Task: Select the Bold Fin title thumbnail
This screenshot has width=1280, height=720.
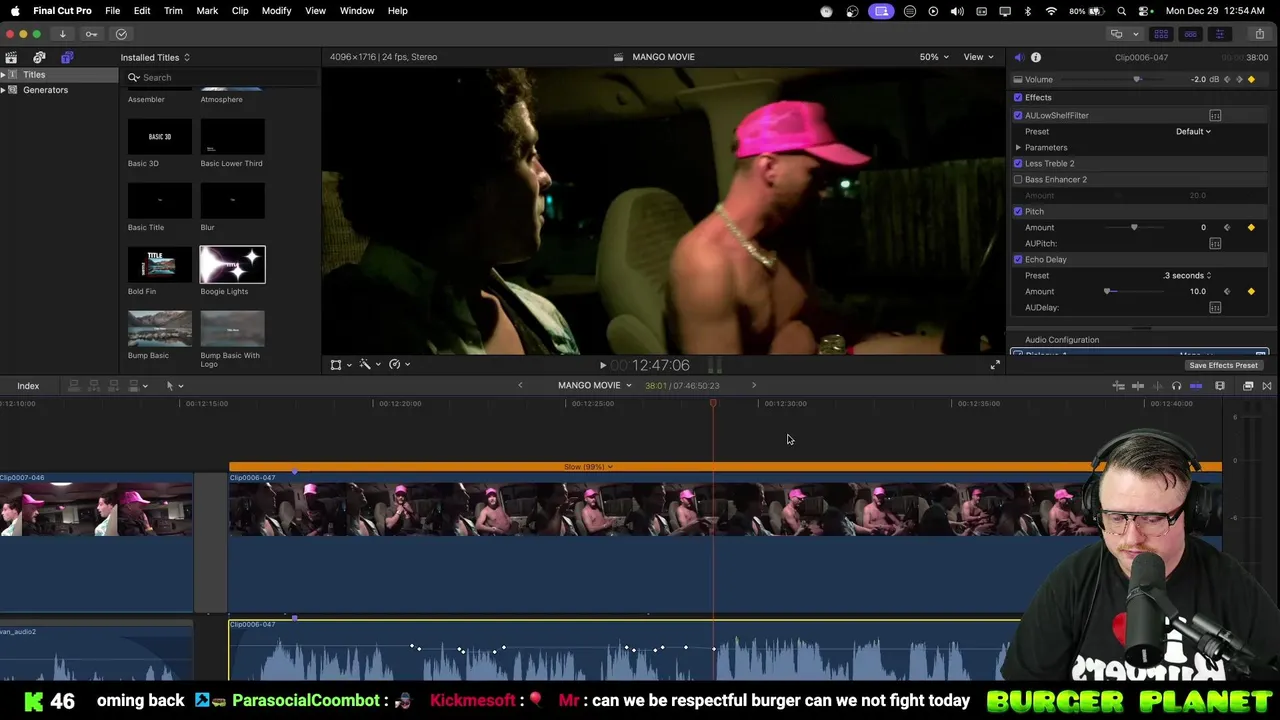Action: [x=159, y=264]
